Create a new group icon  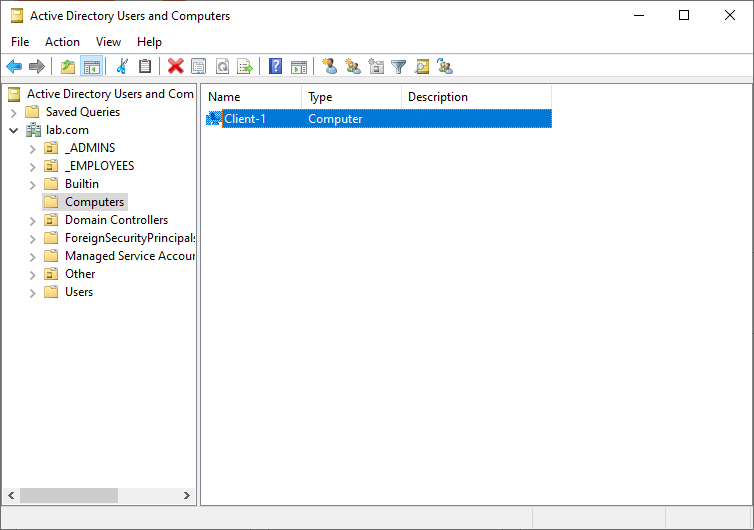click(353, 66)
